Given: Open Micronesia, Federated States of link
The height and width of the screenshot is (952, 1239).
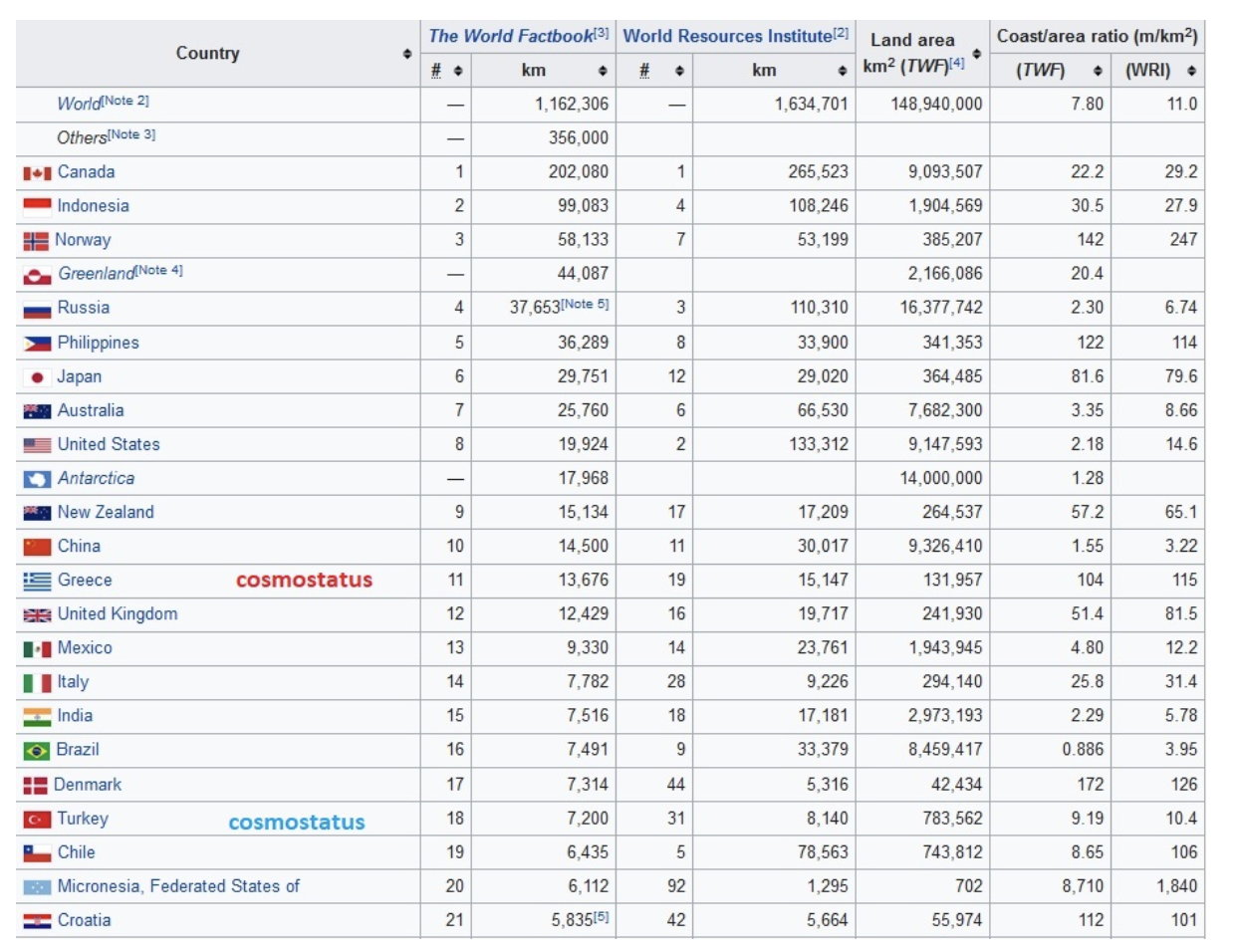Looking at the screenshot, I should click(x=178, y=886).
